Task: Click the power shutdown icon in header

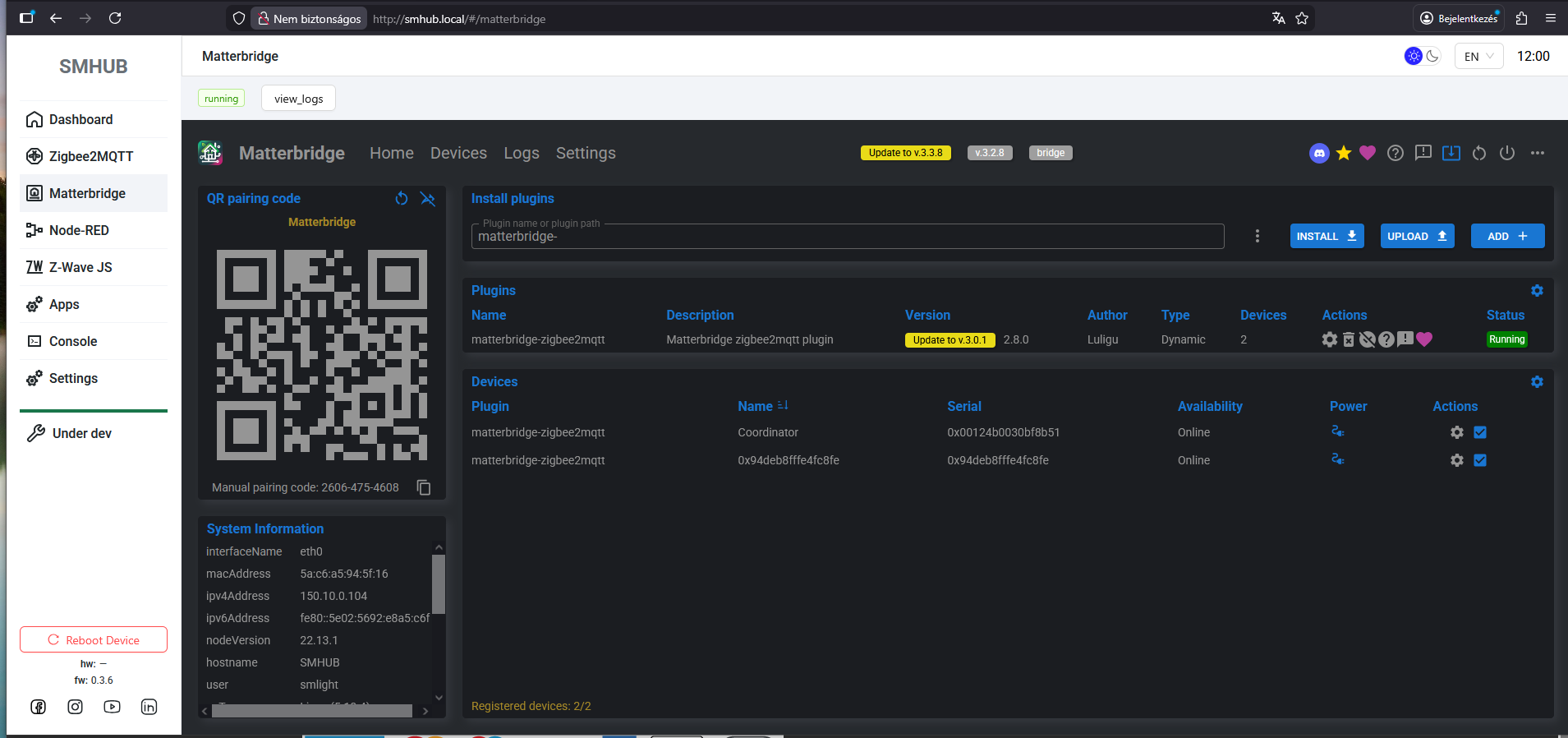Action: tap(1507, 153)
